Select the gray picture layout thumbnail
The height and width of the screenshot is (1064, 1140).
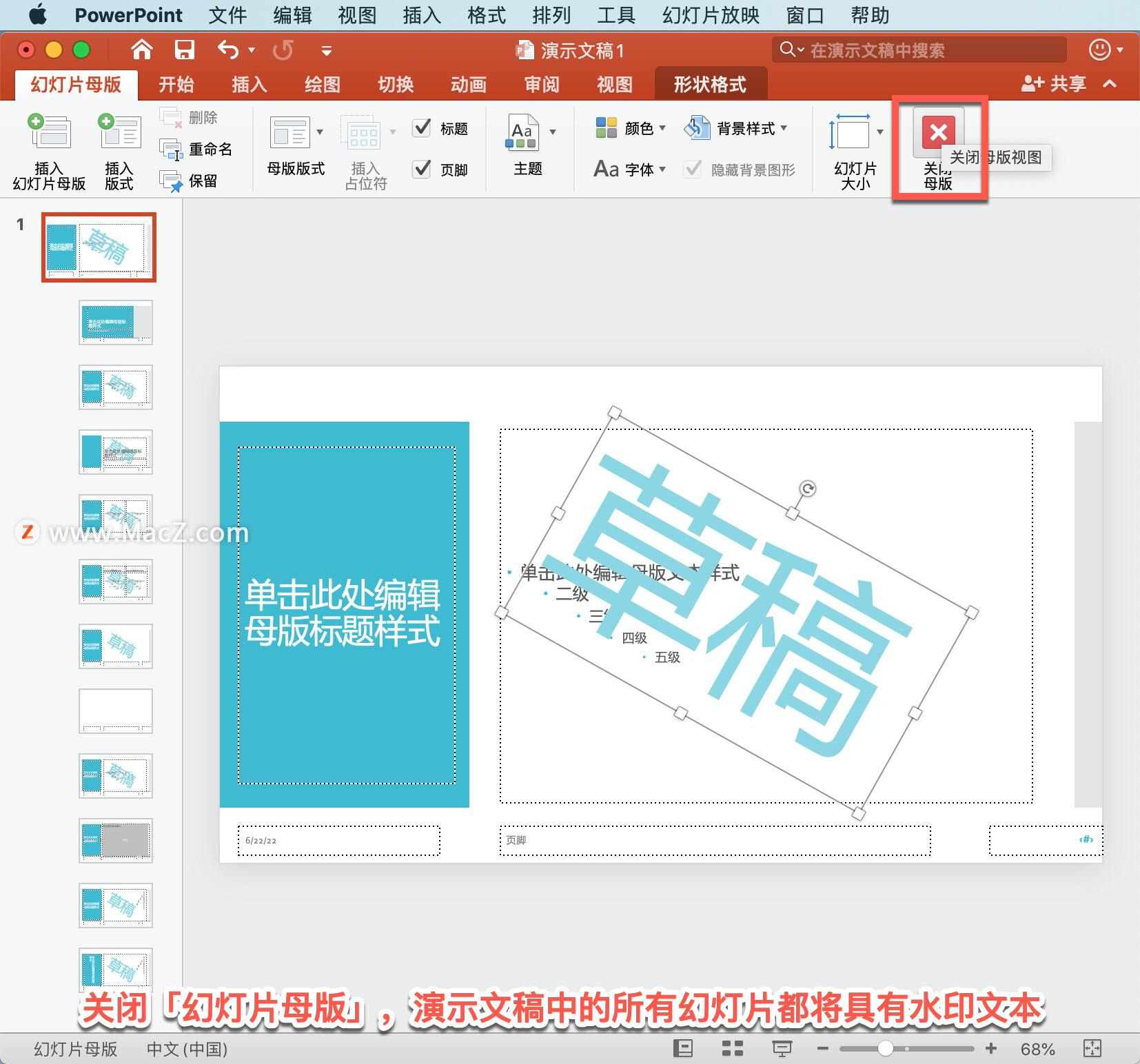(x=116, y=840)
